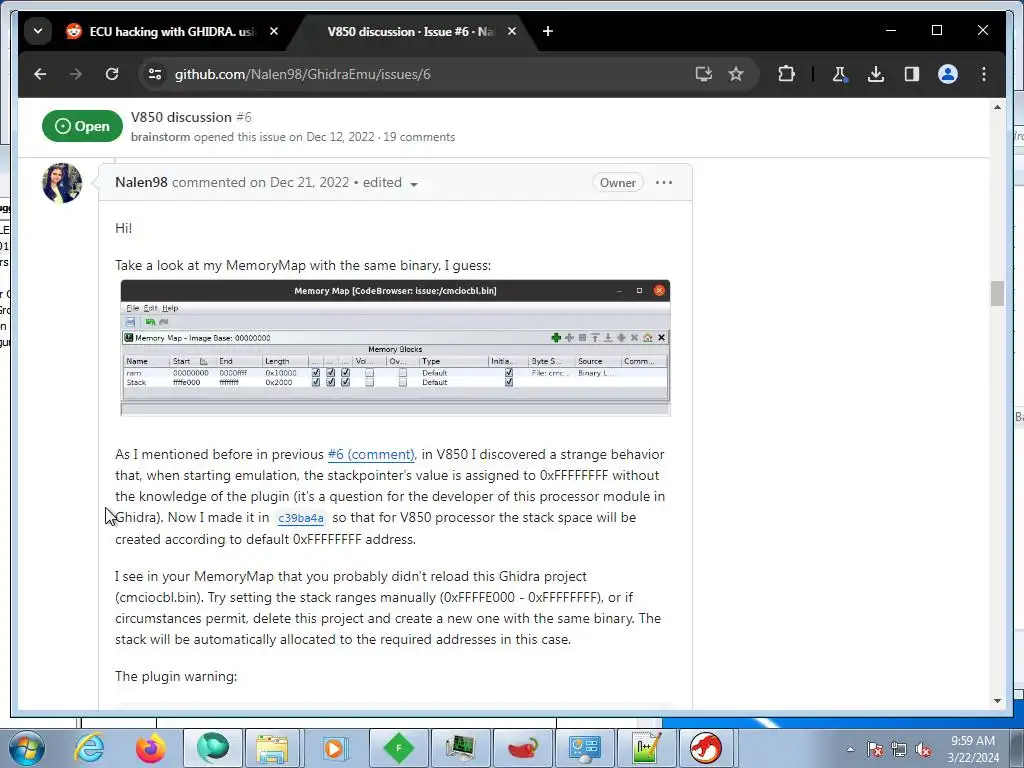Viewport: 1024px width, 768px height.
Task: Click the scrollbar down arrow
Action: pos(997,701)
